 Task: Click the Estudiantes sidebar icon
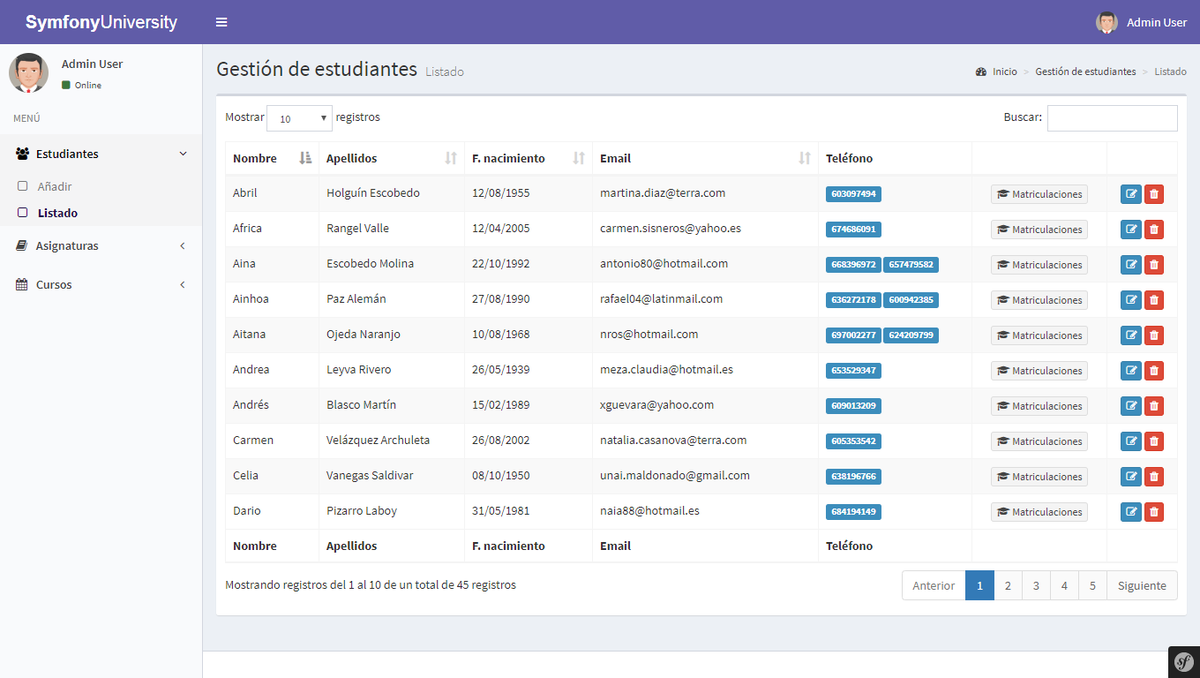click(24, 153)
